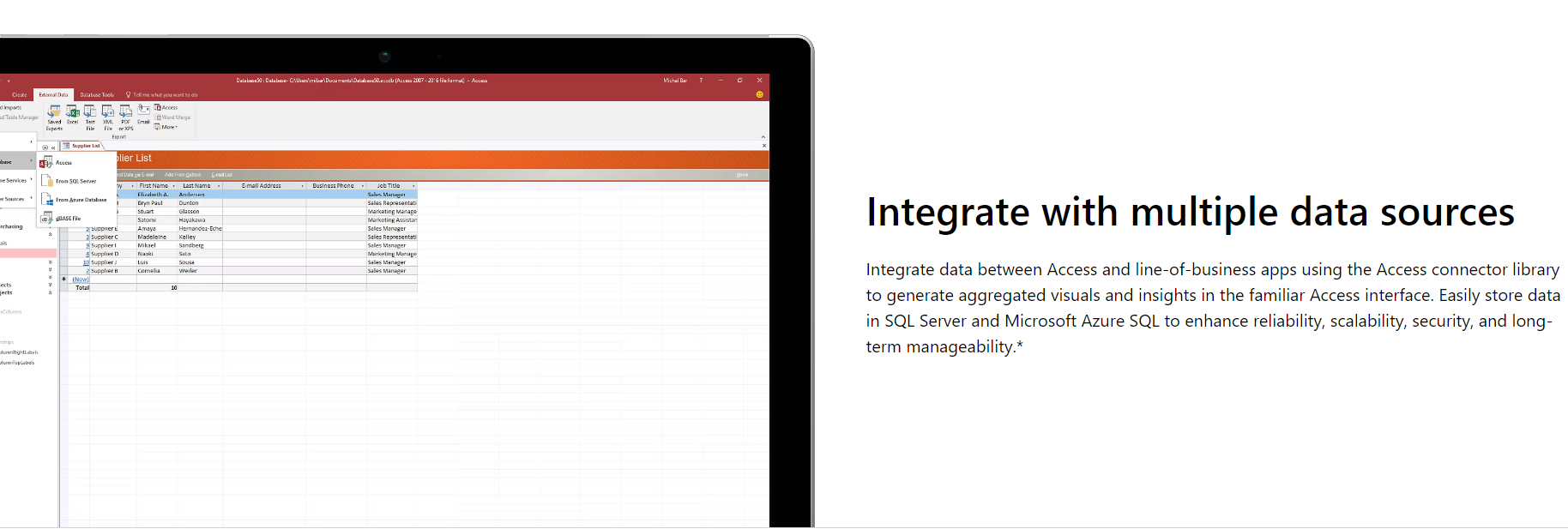Select From Azure Database in flyout

[x=75, y=200]
